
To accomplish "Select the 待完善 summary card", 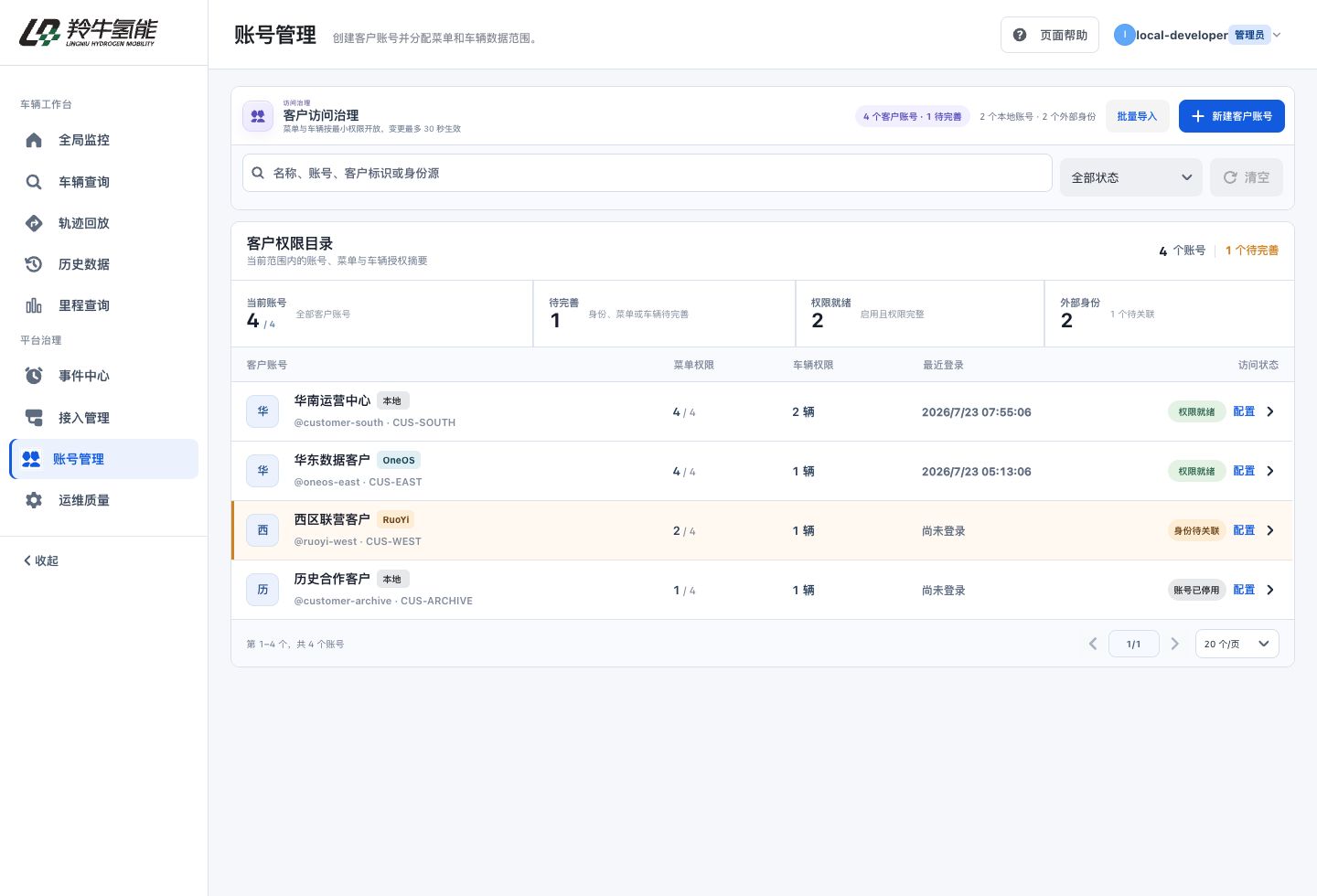I will click(x=665, y=314).
